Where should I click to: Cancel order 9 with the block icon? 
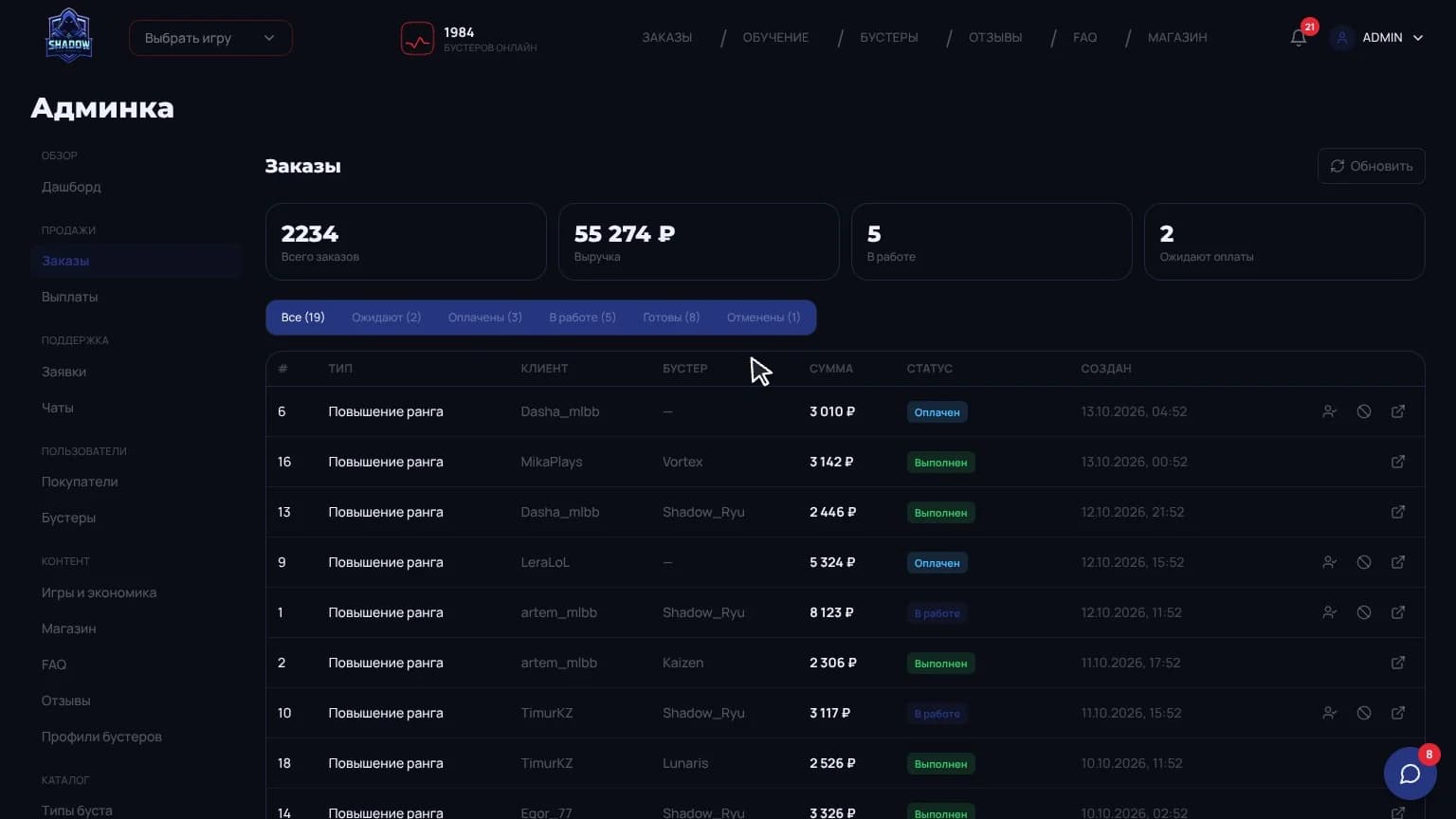pyautogui.click(x=1364, y=562)
